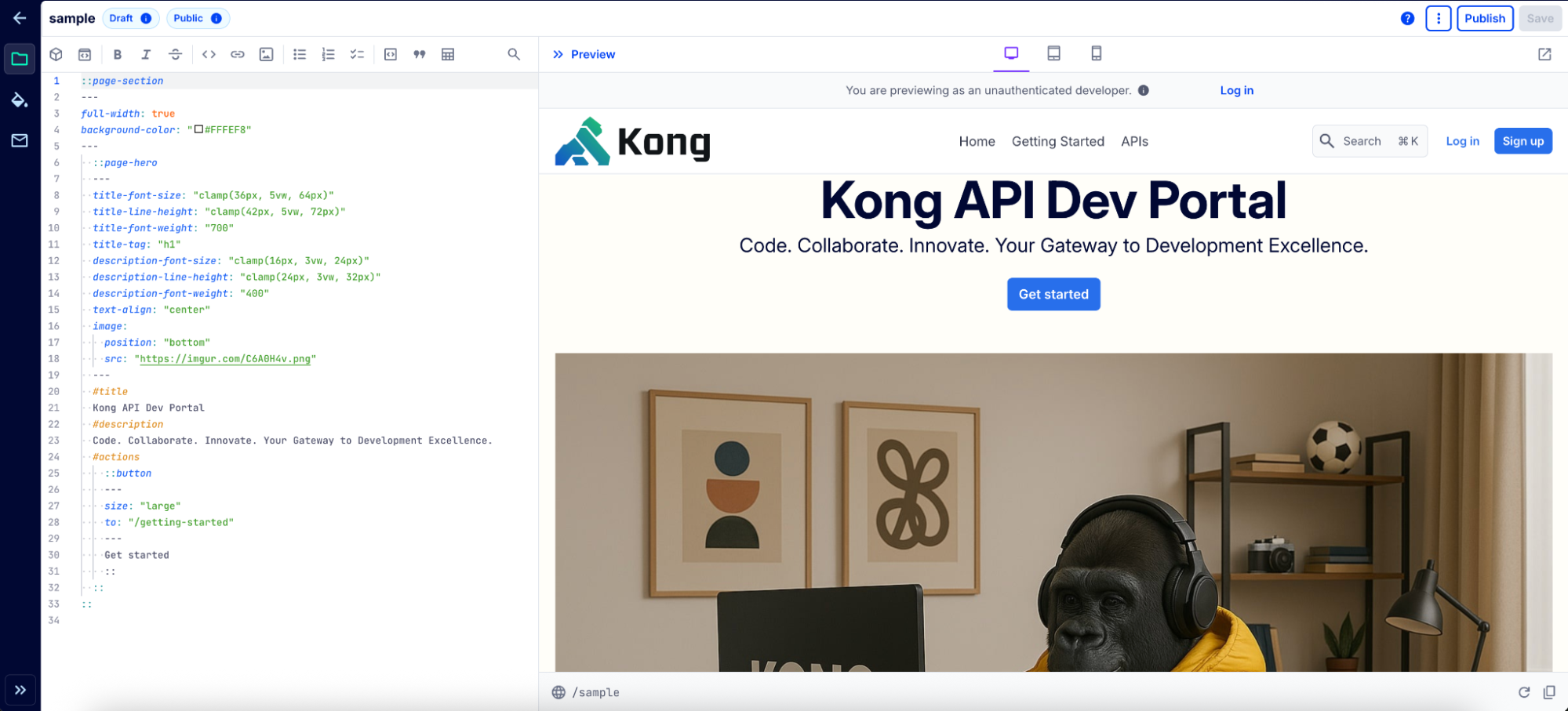Expand the left sidebar with bottom chevrons
Image resolution: width=1568 pixels, height=711 pixels.
tap(20, 690)
